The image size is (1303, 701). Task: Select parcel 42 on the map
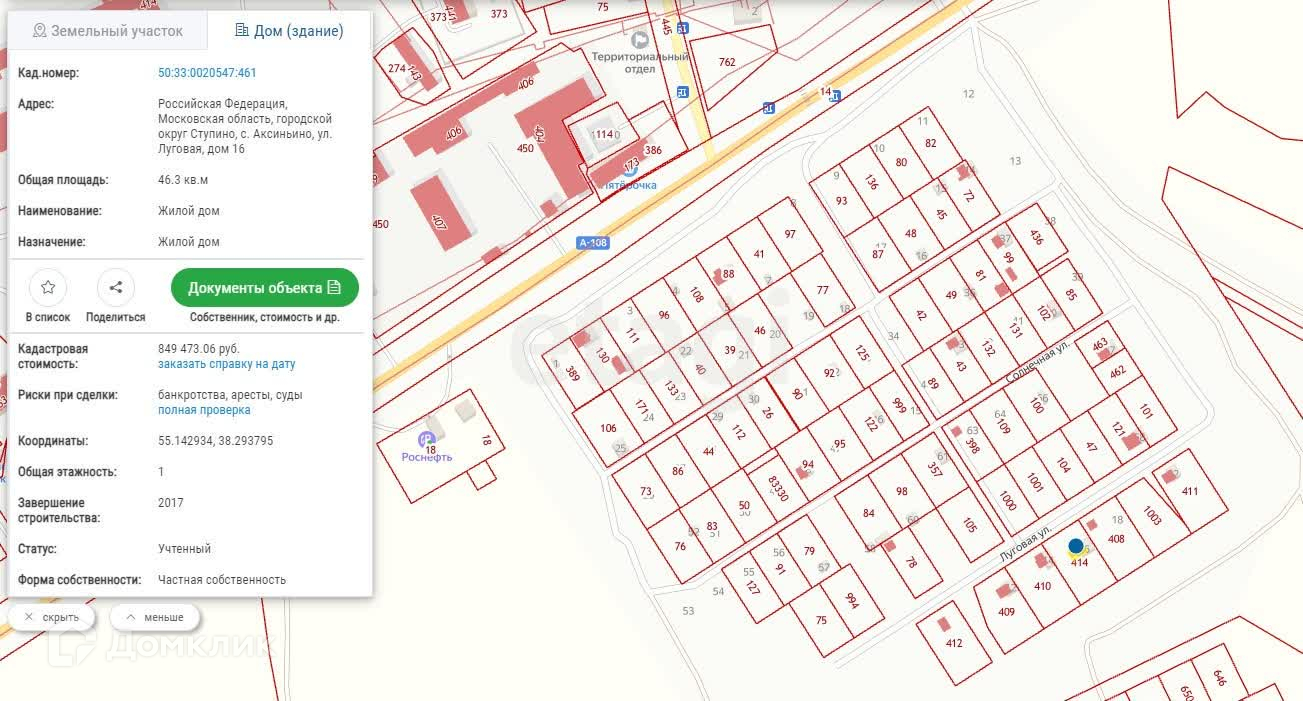[921, 316]
